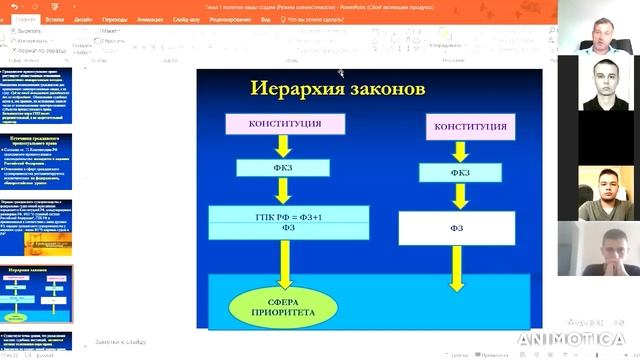Toggle the Примечания comments button in status bar
Image resolution: width=640 pixels, height=360 pixels.
491,355
